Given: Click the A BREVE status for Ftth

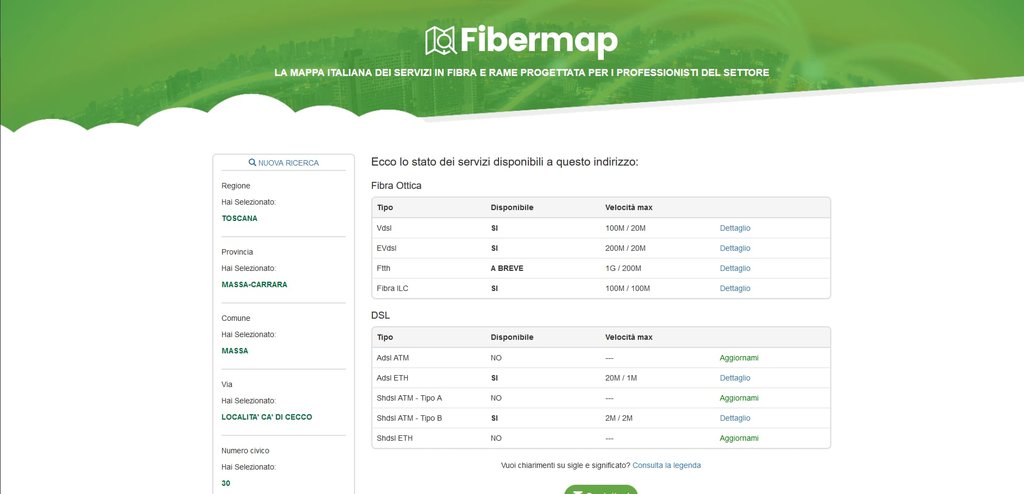Looking at the screenshot, I should tap(507, 269).
